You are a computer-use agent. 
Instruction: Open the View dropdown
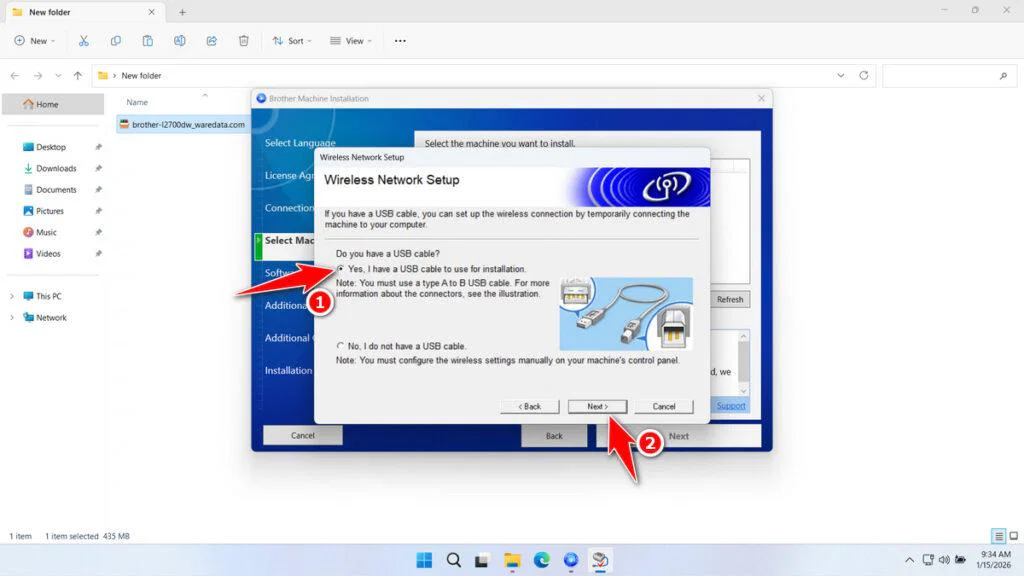350,40
